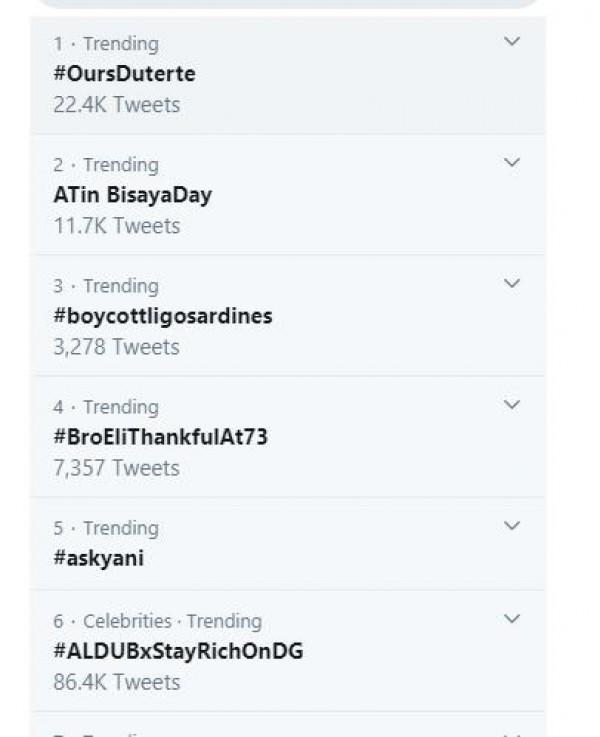The width and height of the screenshot is (600, 737).
Task: View the #BroEliThankfulAt73 trend
Action: tap(160, 437)
